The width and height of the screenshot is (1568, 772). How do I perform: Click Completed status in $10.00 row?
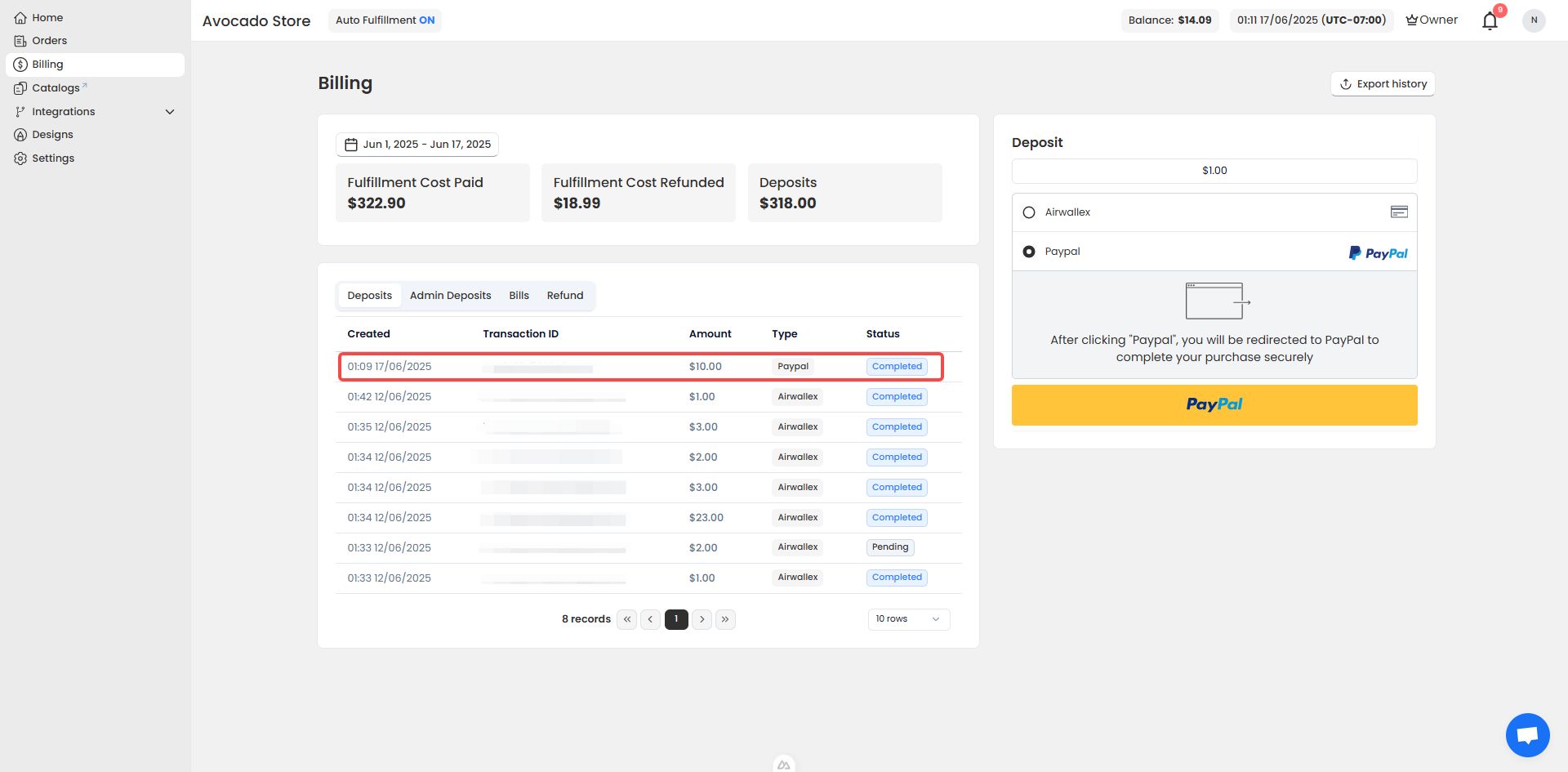pos(897,367)
